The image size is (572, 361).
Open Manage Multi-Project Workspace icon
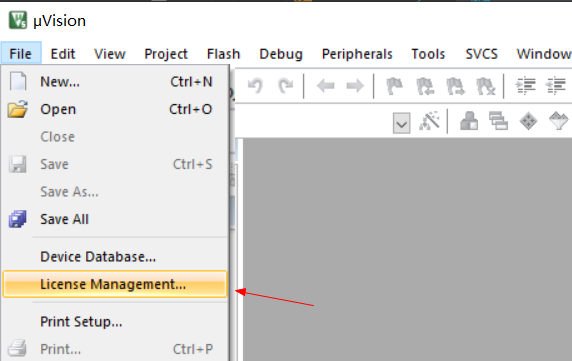coord(498,121)
